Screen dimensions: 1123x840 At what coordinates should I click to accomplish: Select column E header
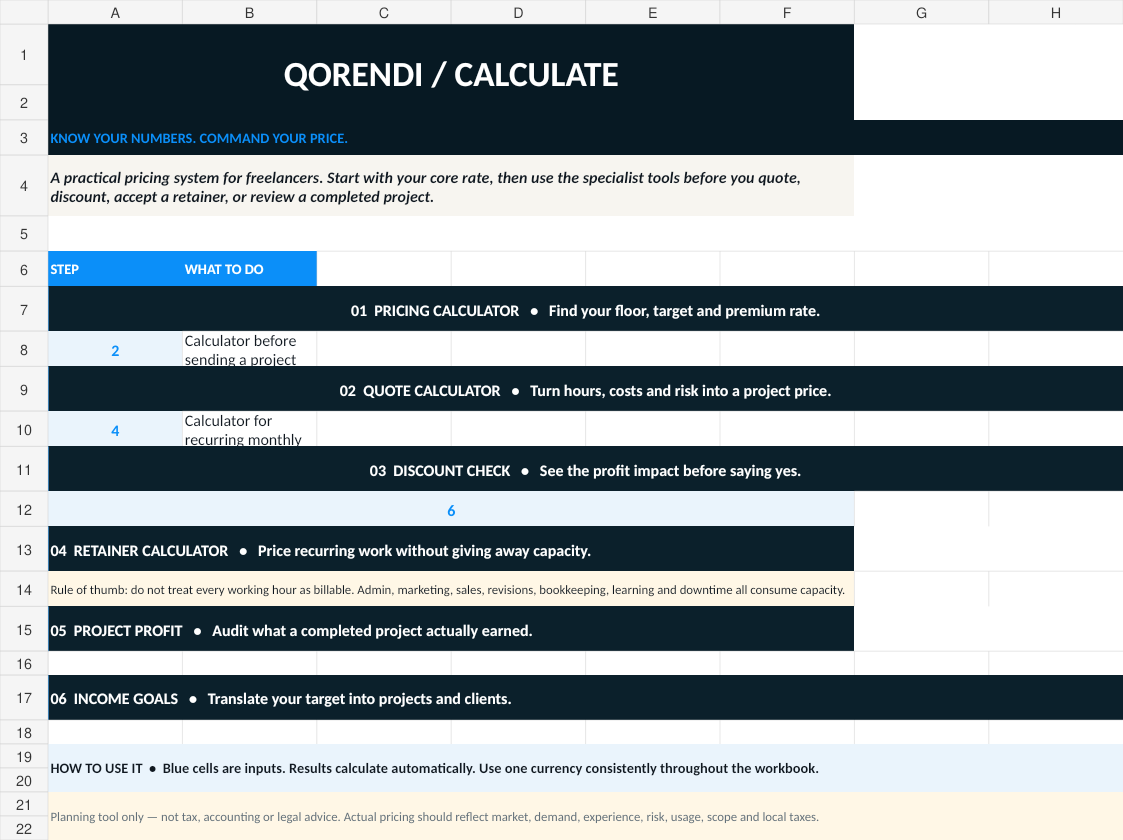point(652,12)
